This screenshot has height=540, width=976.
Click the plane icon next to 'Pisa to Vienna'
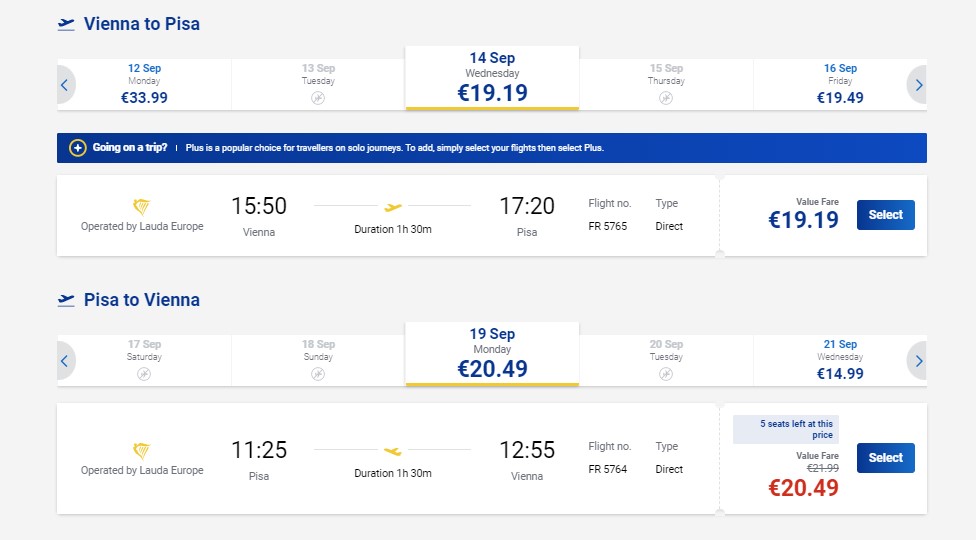pyautogui.click(x=67, y=300)
